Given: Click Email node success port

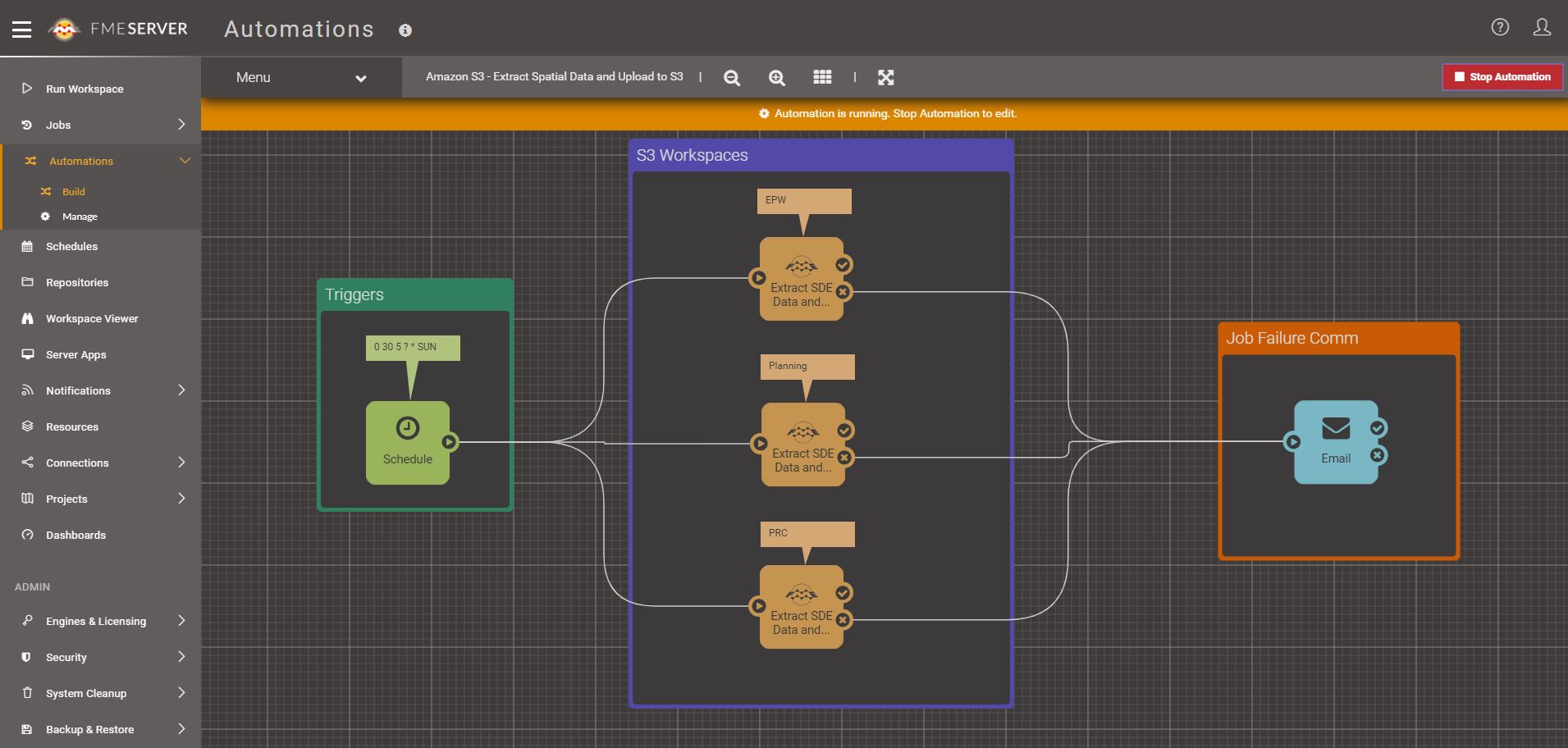Looking at the screenshot, I should tap(1378, 428).
